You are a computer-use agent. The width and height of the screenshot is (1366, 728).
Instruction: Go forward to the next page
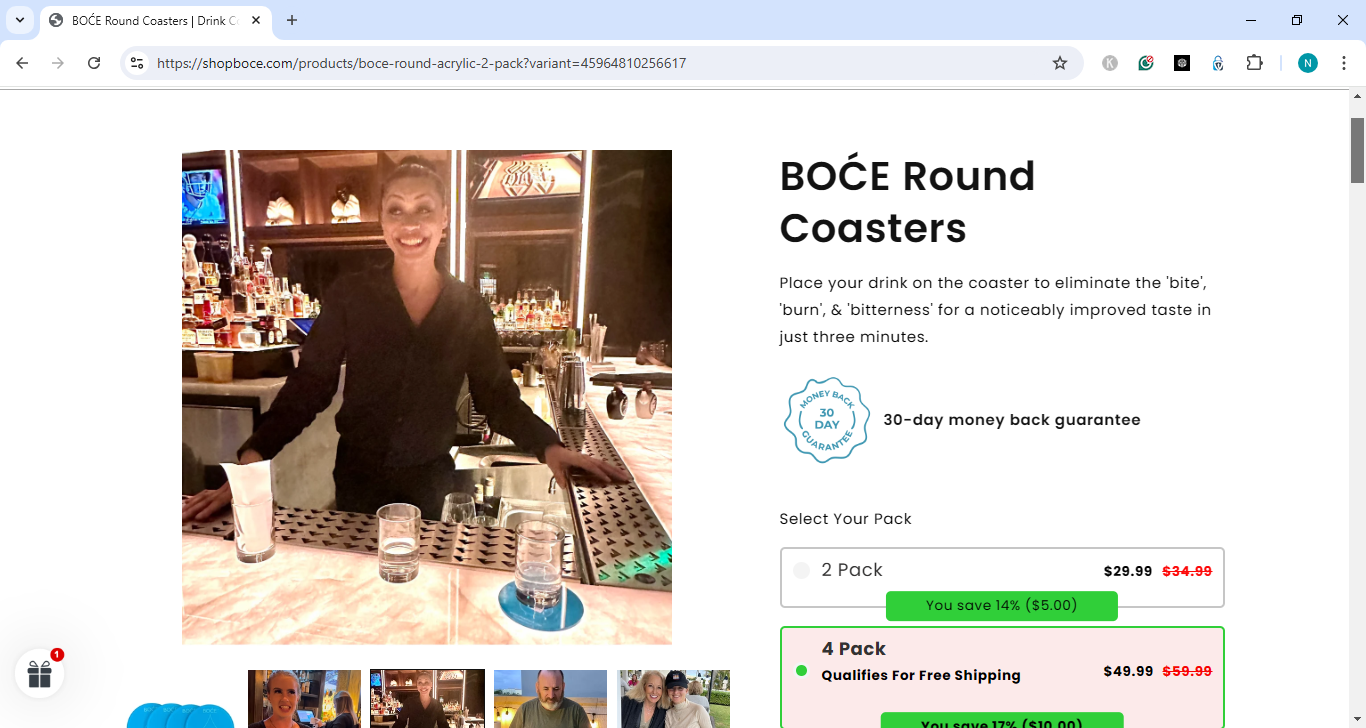point(58,63)
